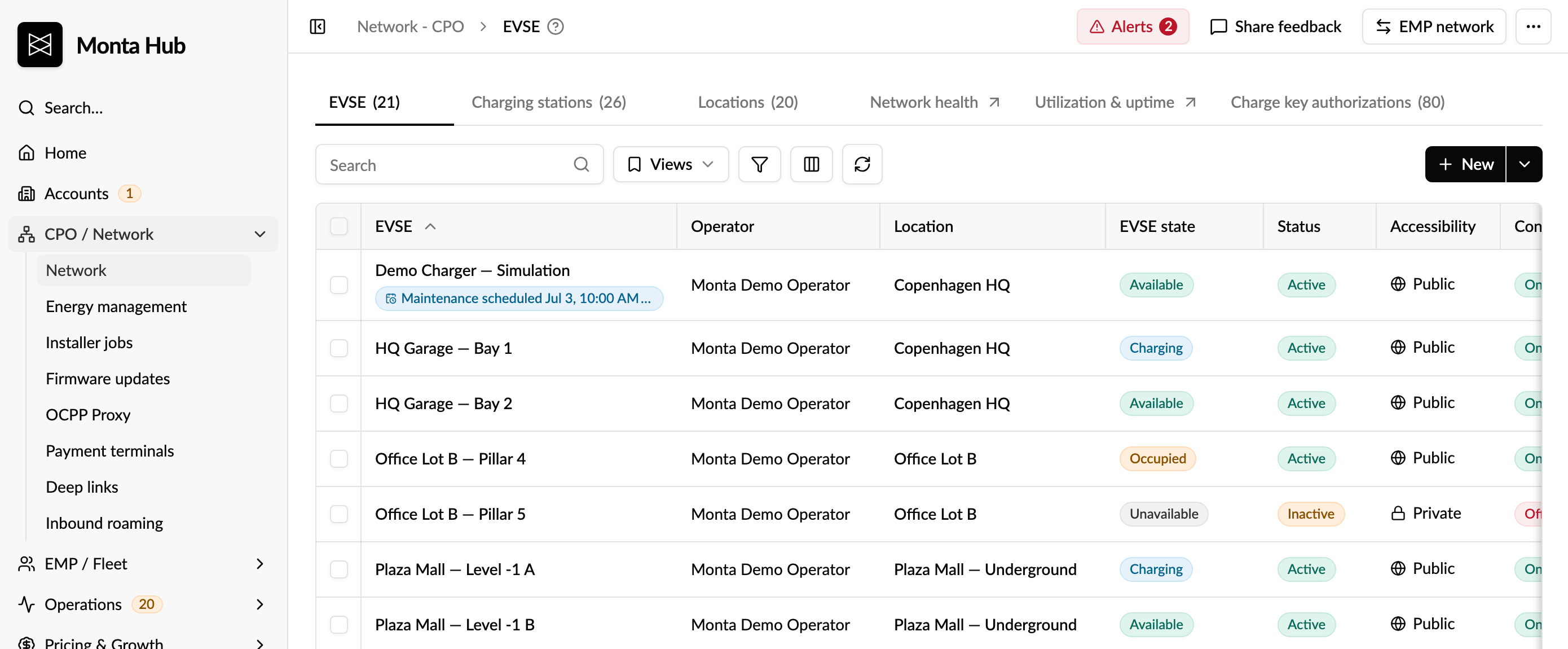The image size is (1568, 649).
Task: Open the New button dropdown arrow
Action: 1523,164
